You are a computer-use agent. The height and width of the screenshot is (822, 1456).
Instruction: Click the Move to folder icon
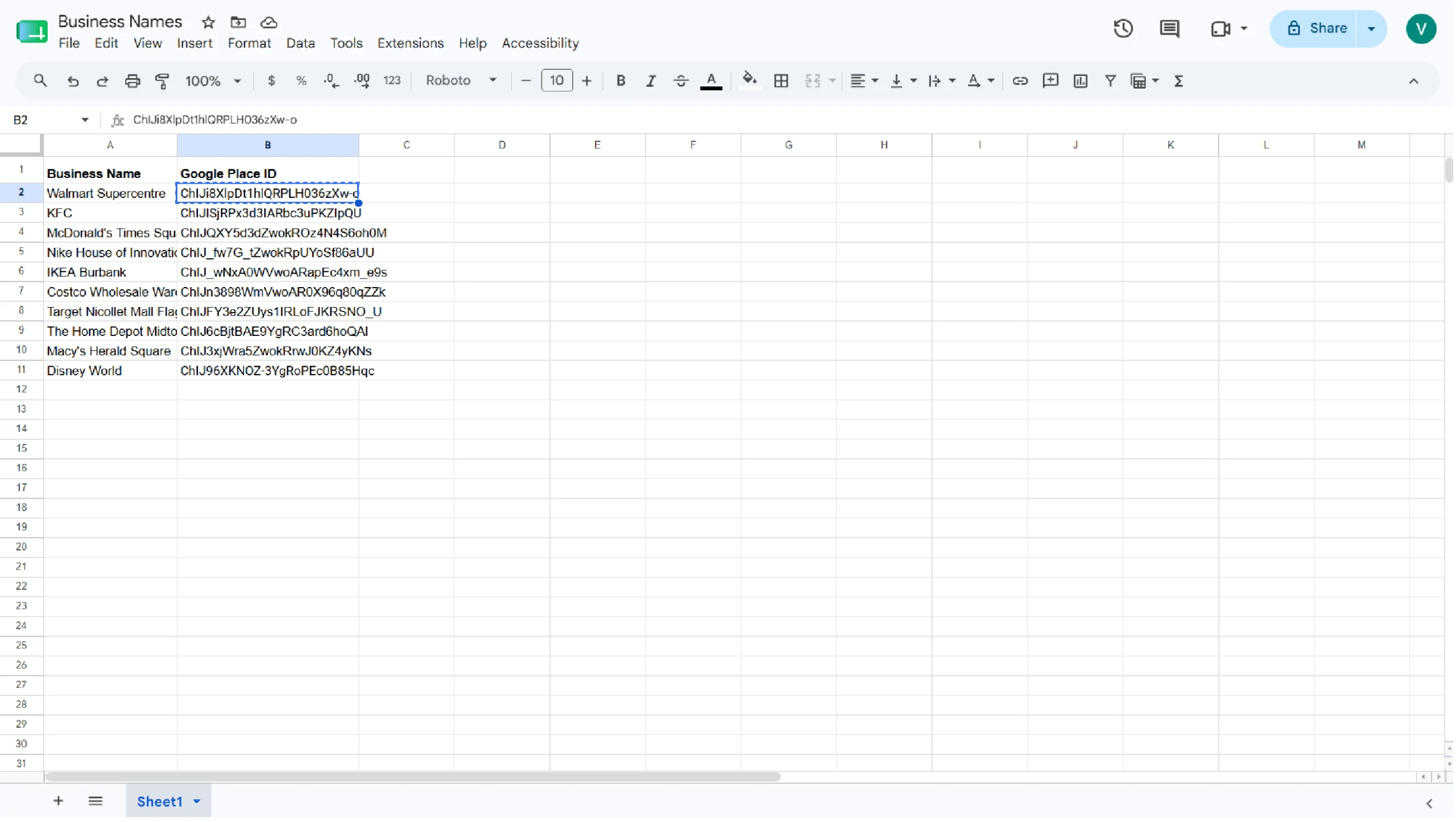238,22
